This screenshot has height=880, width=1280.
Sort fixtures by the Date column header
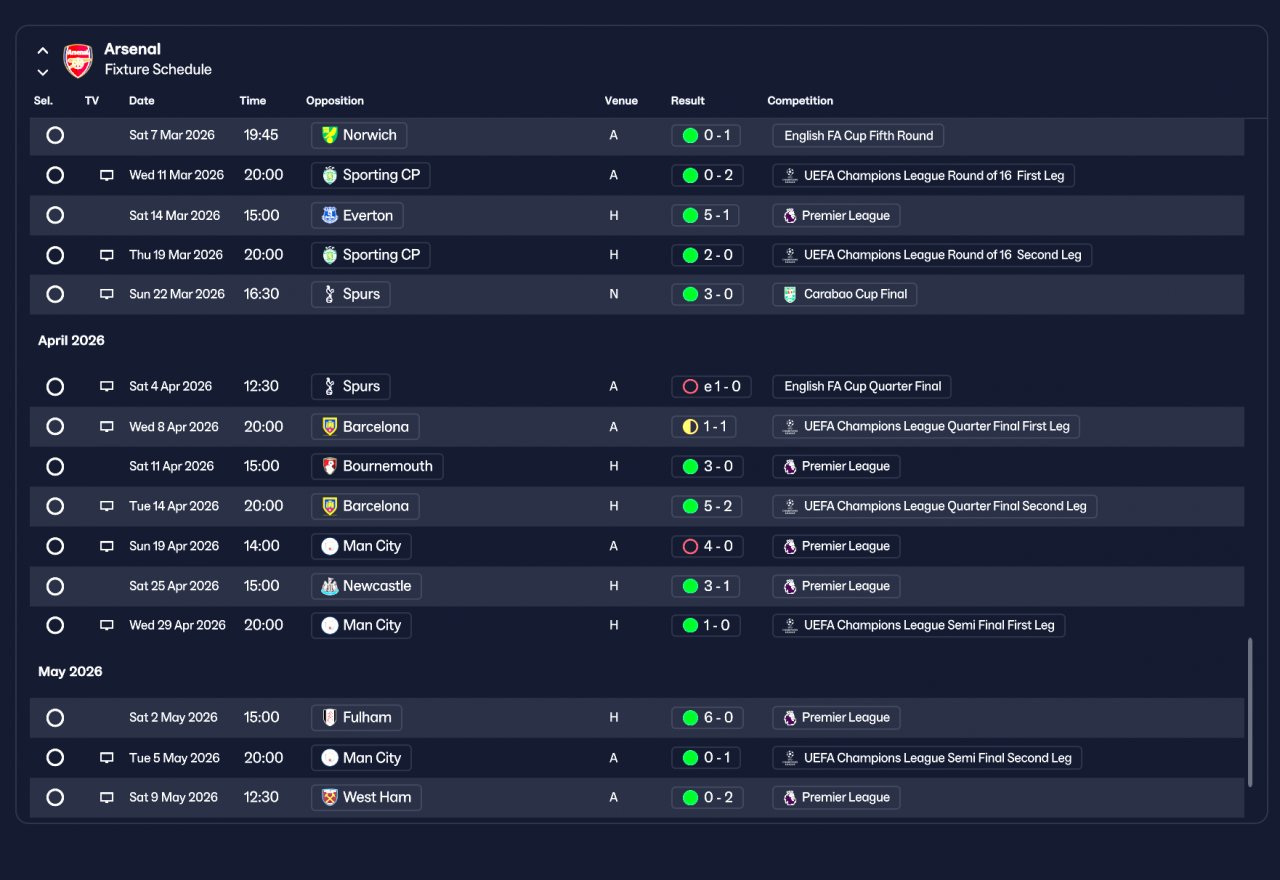(x=142, y=101)
